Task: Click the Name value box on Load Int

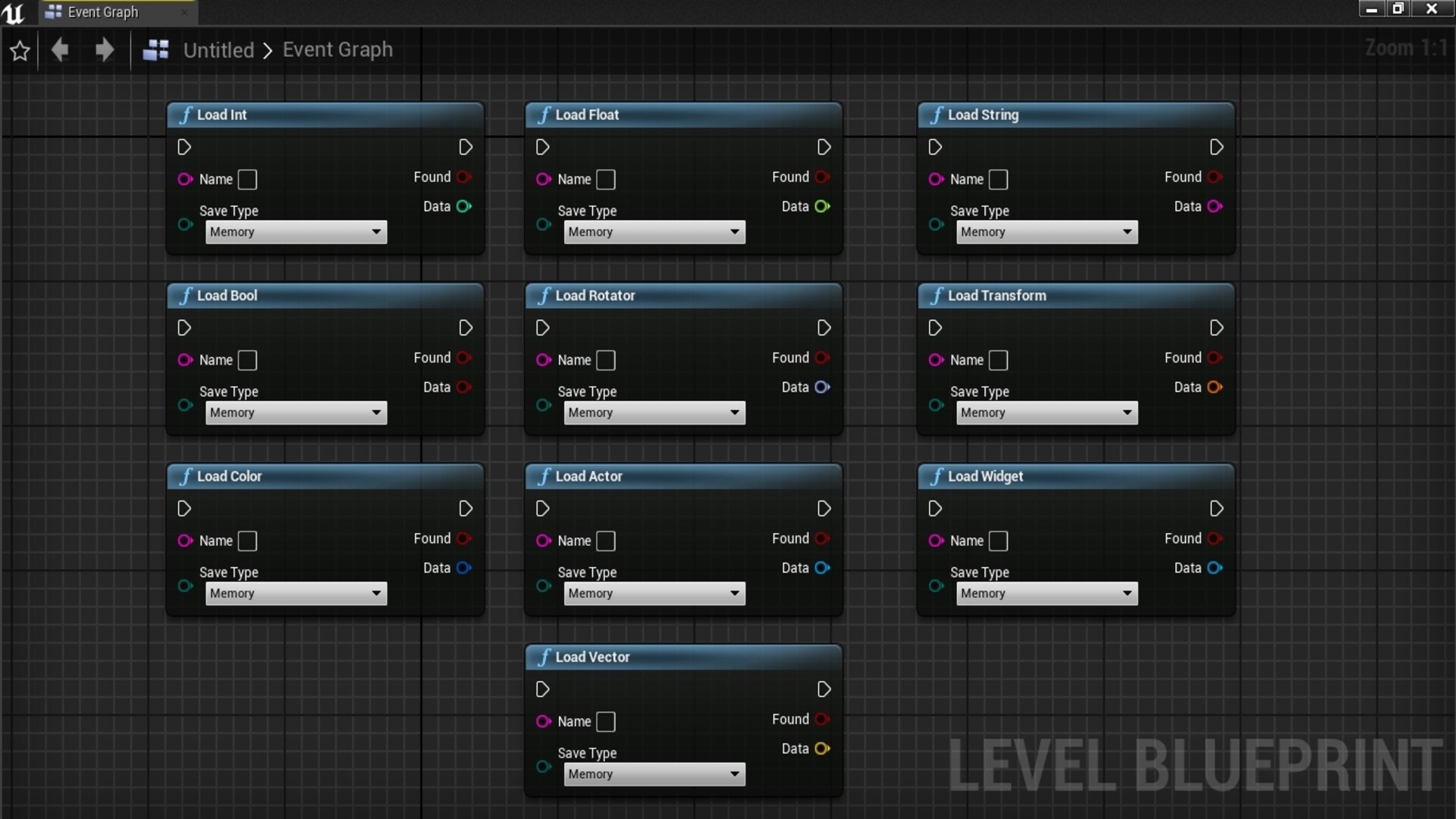Action: pyautogui.click(x=247, y=180)
